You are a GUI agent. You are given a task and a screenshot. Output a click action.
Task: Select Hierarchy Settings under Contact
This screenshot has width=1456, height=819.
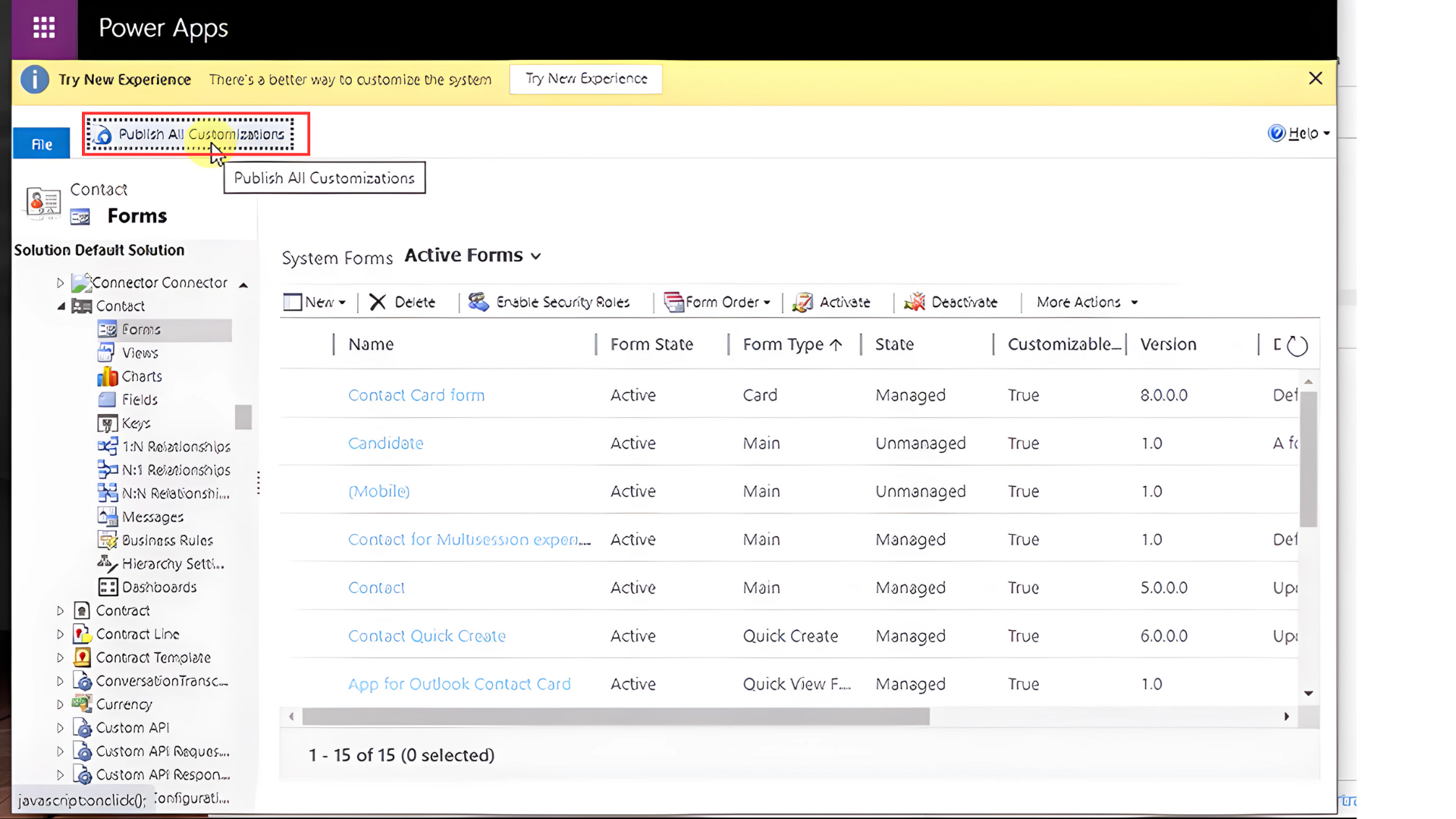click(173, 564)
